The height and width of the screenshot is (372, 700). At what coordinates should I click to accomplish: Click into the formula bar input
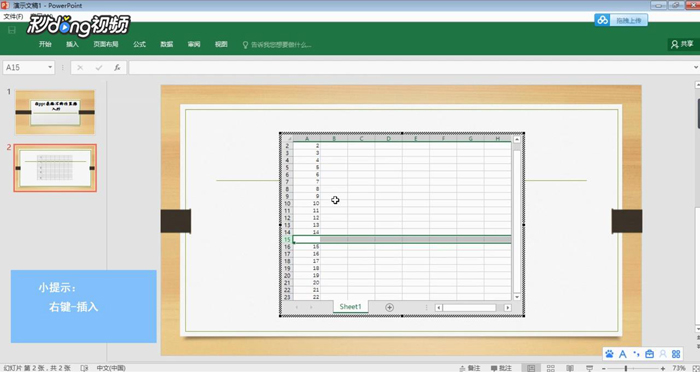click(x=410, y=67)
